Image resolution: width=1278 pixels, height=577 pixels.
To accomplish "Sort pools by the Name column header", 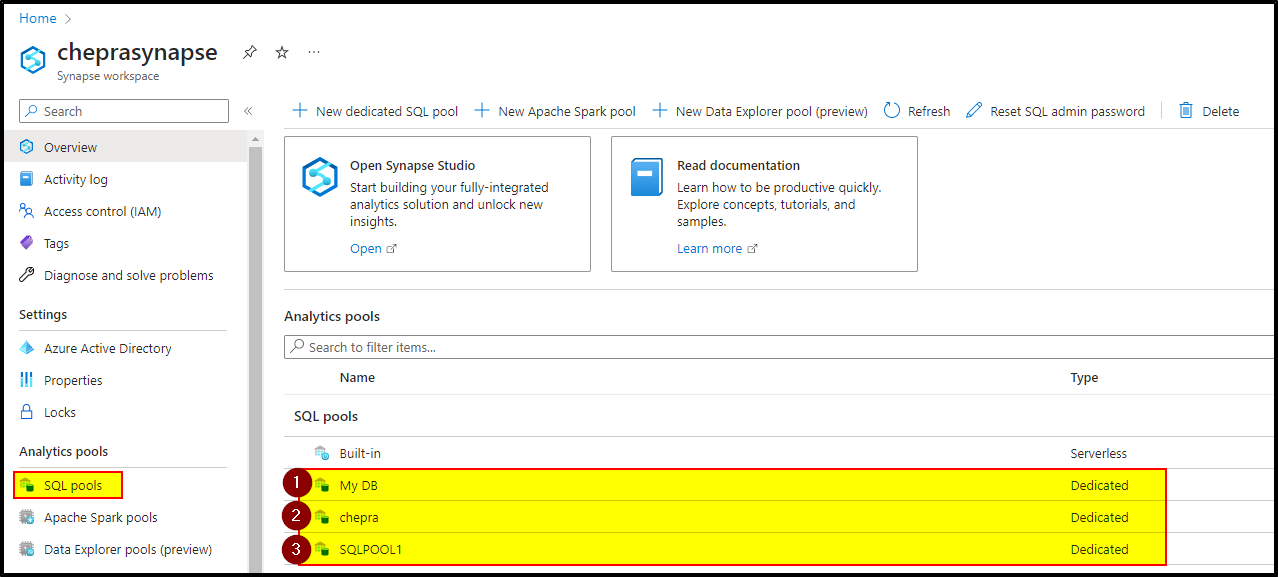I will coord(357,377).
